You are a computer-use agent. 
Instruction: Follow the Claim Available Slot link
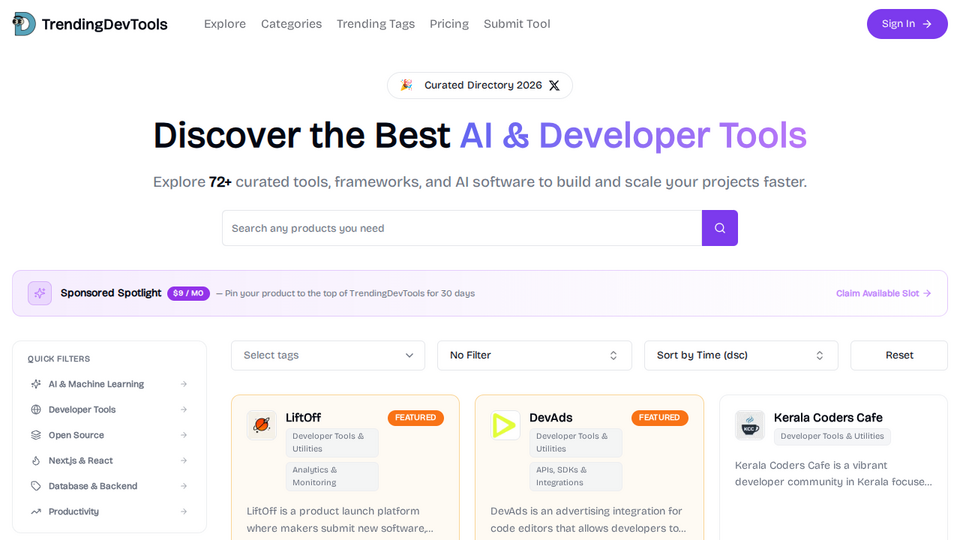point(883,293)
